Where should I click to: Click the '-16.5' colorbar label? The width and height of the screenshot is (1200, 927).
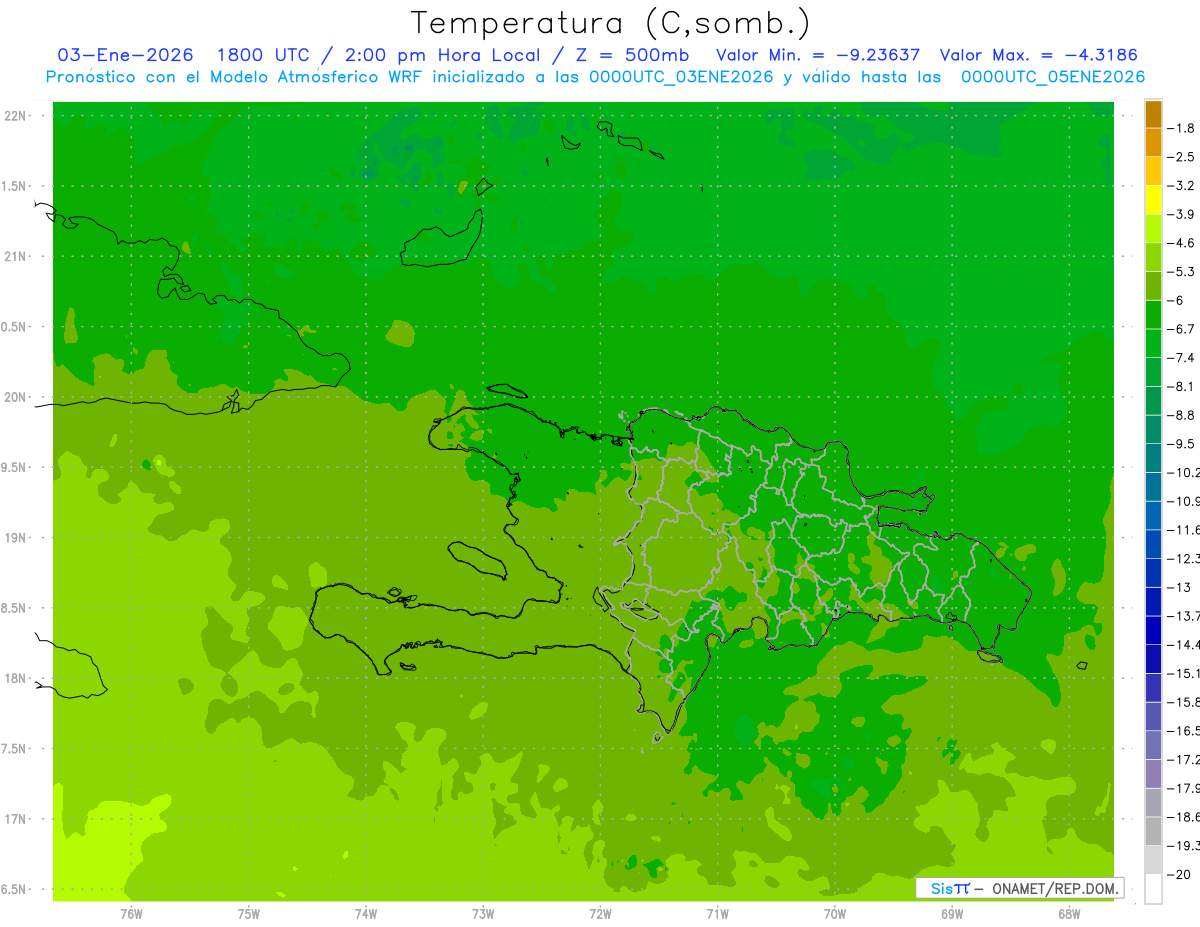pos(1184,731)
